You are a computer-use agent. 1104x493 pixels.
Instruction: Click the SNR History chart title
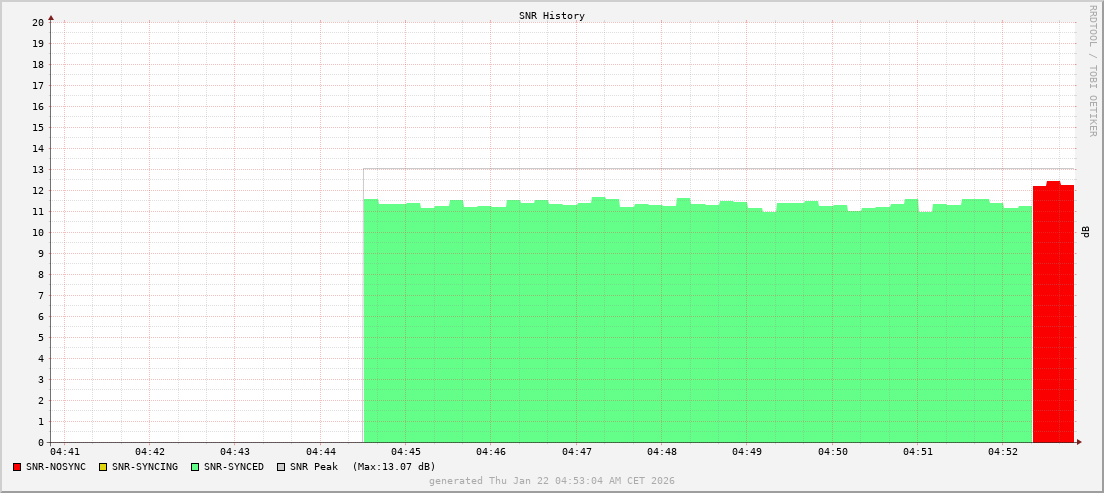point(552,16)
